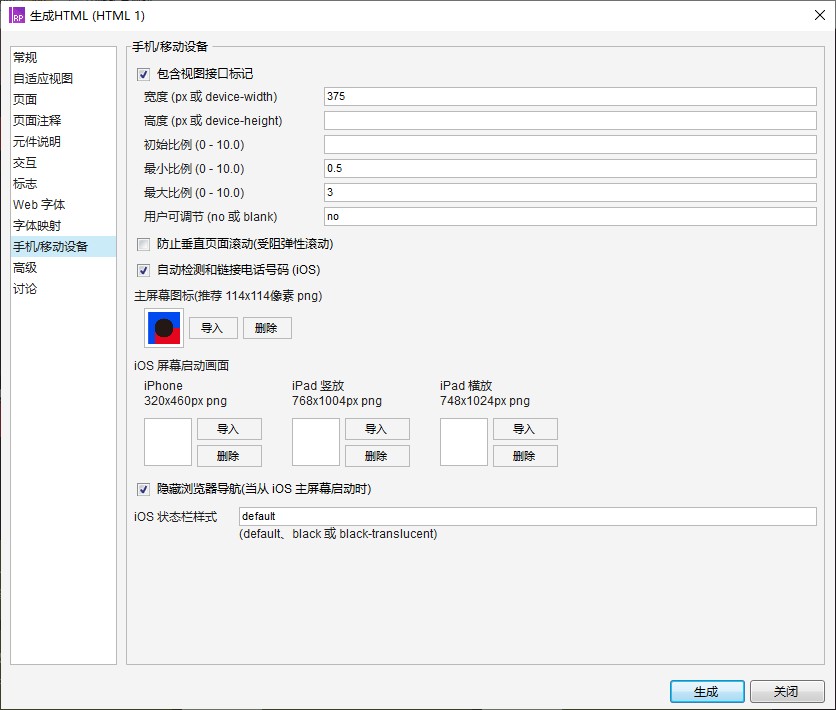Enable 防止垂直页面滚动 checkbox
This screenshot has height=710, width=836.
(143, 244)
